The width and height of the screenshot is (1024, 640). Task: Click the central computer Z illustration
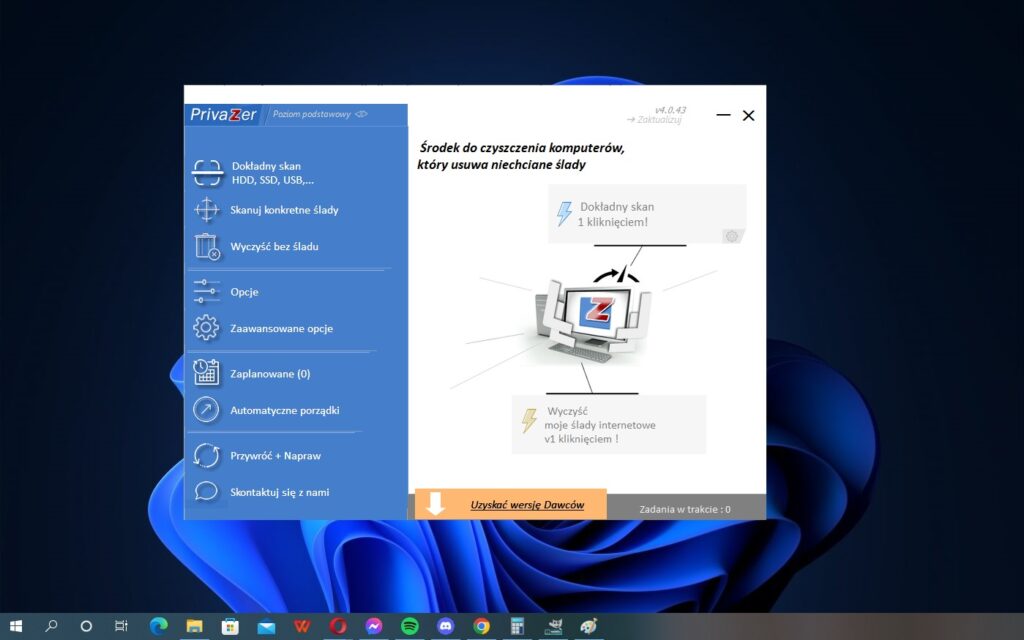click(x=593, y=317)
